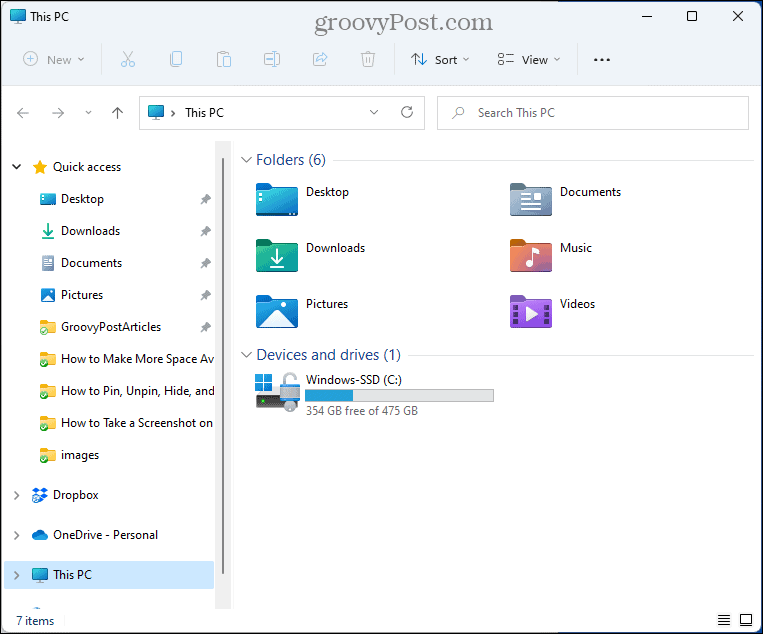Switch to details view icon in status bar
Image resolution: width=763 pixels, height=634 pixels.
click(x=724, y=620)
